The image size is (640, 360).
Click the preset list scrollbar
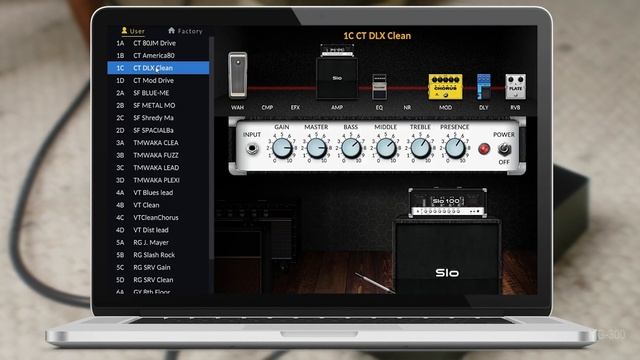(x=211, y=148)
